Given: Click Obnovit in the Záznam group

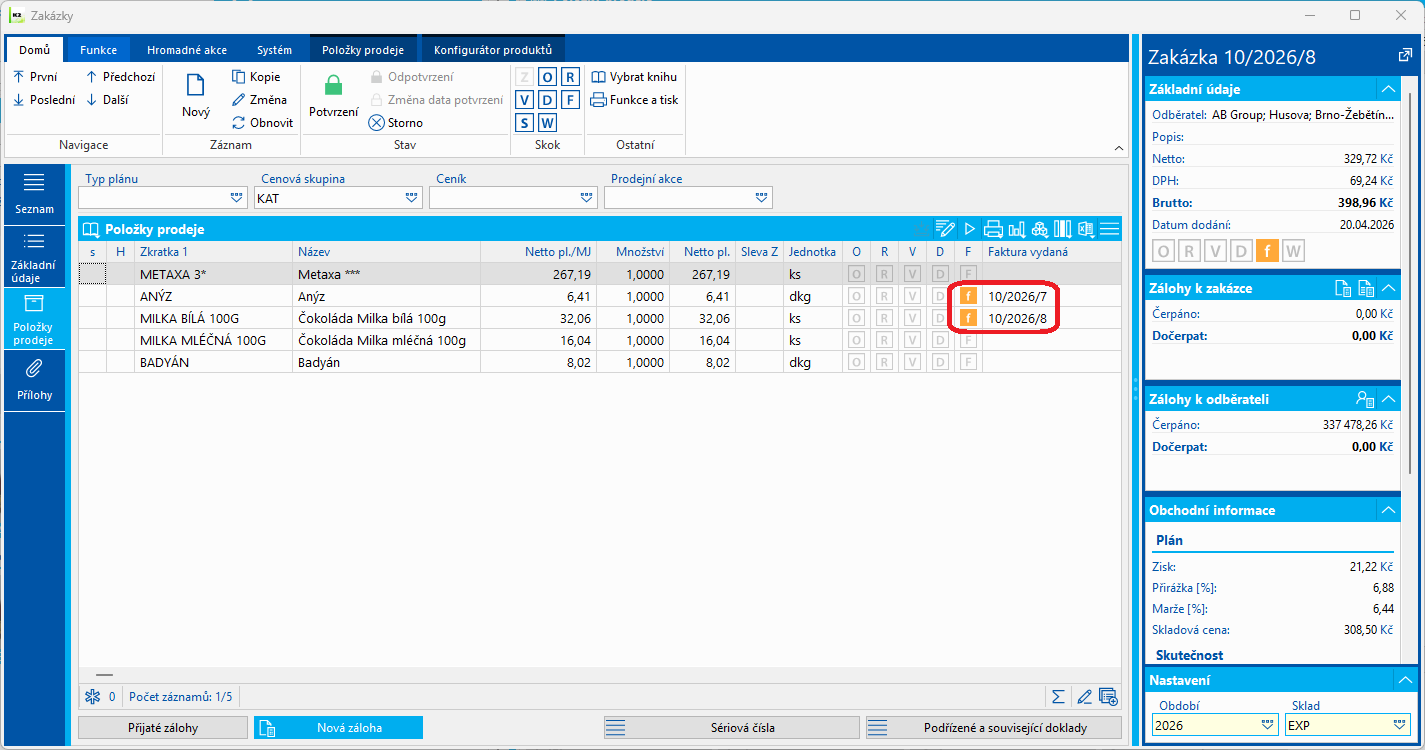Looking at the screenshot, I should pos(262,123).
